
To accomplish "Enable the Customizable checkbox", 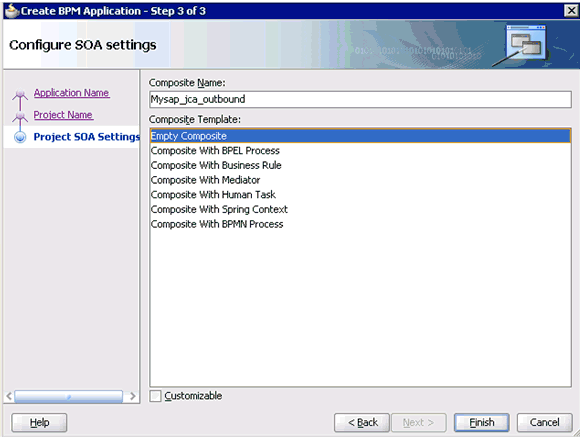I will pyautogui.click(x=155, y=396).
